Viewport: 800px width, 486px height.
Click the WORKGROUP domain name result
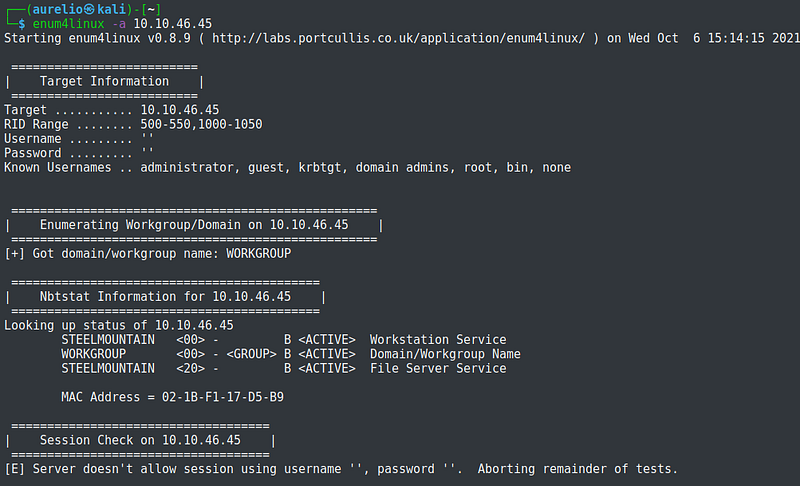click(x=258, y=253)
